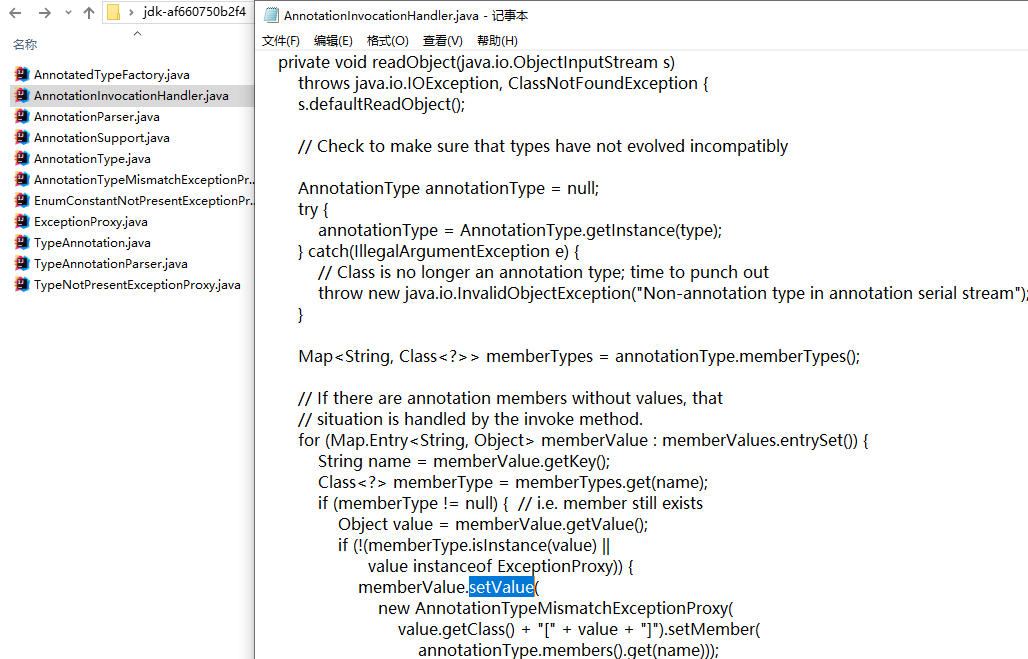Screen dimensions: 1028x659
Task: Click the 'for (Map.Entry<String, Object>' loop line
Action: click(x=583, y=440)
